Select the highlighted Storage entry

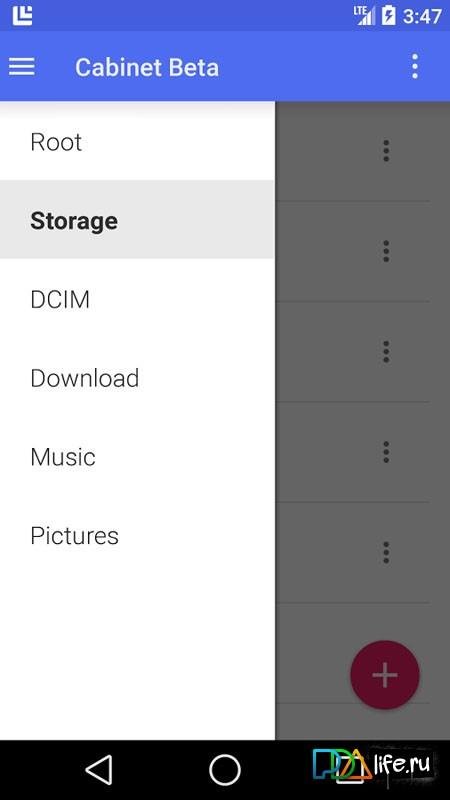tap(137, 220)
